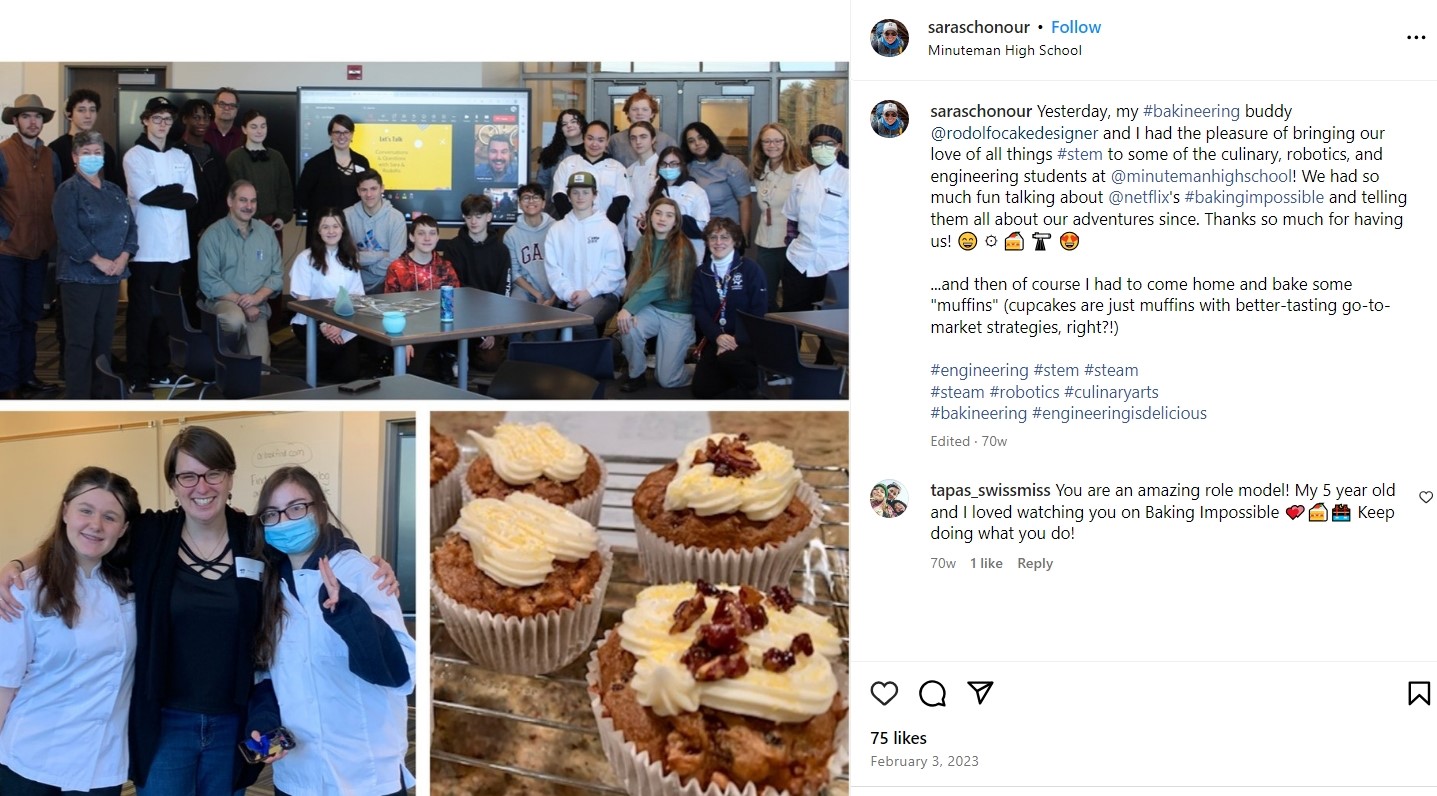Image resolution: width=1437 pixels, height=796 pixels.
Task: Reply to the tapas_swissmiss comment
Action: coord(1035,563)
